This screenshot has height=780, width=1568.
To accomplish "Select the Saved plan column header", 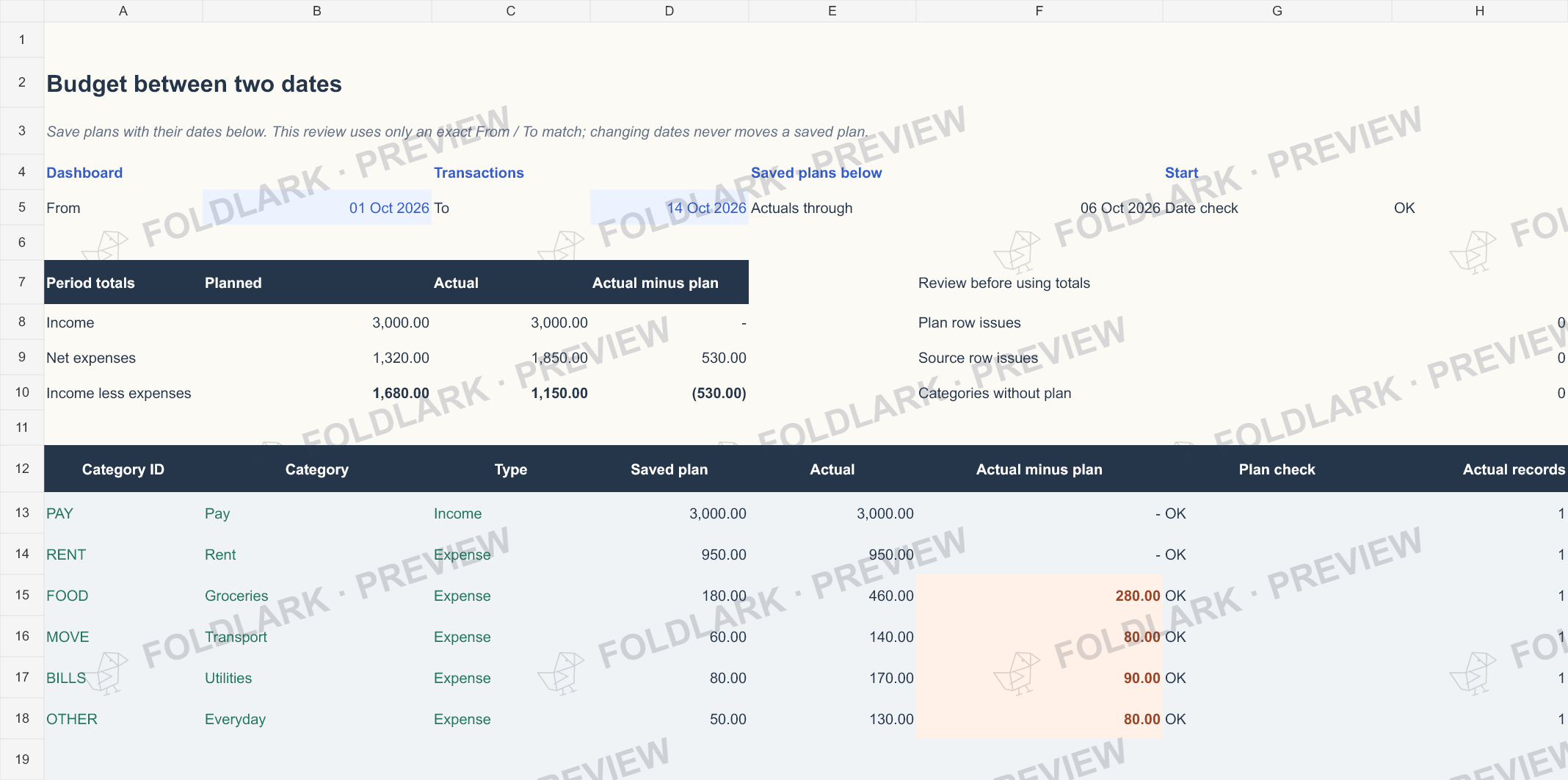I will pos(669,469).
